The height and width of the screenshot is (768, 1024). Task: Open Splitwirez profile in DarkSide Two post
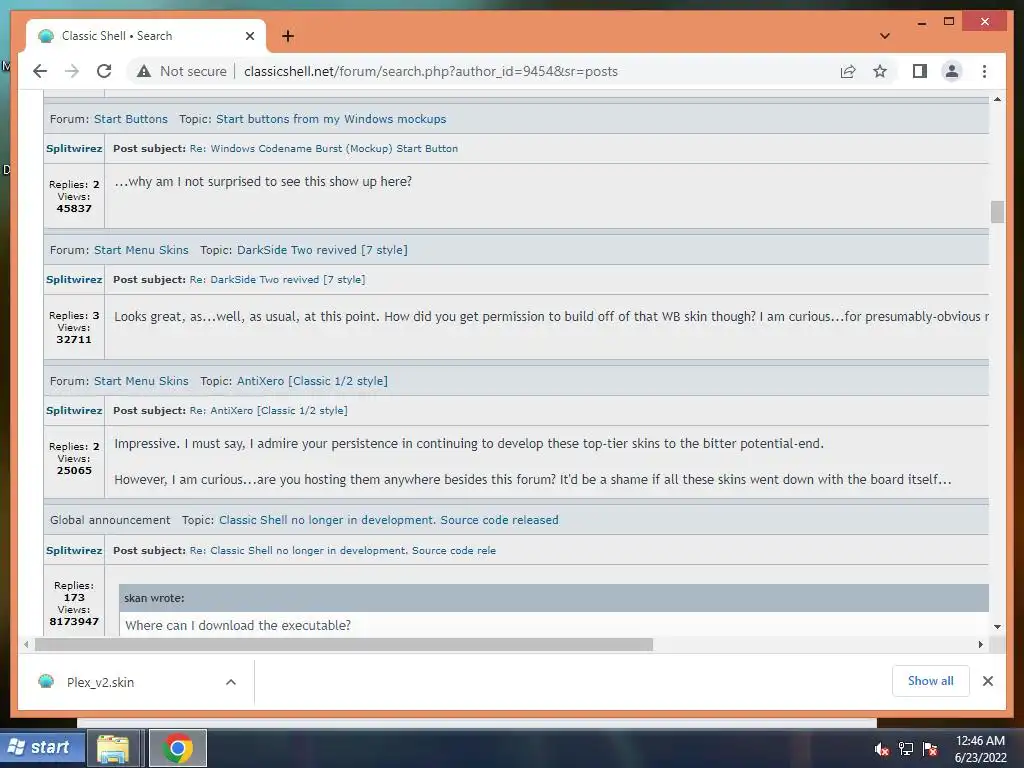(x=74, y=279)
